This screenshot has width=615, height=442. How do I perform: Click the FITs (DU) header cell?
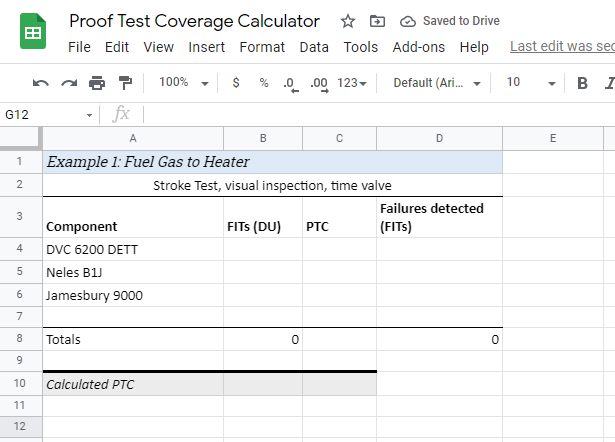coord(263,217)
